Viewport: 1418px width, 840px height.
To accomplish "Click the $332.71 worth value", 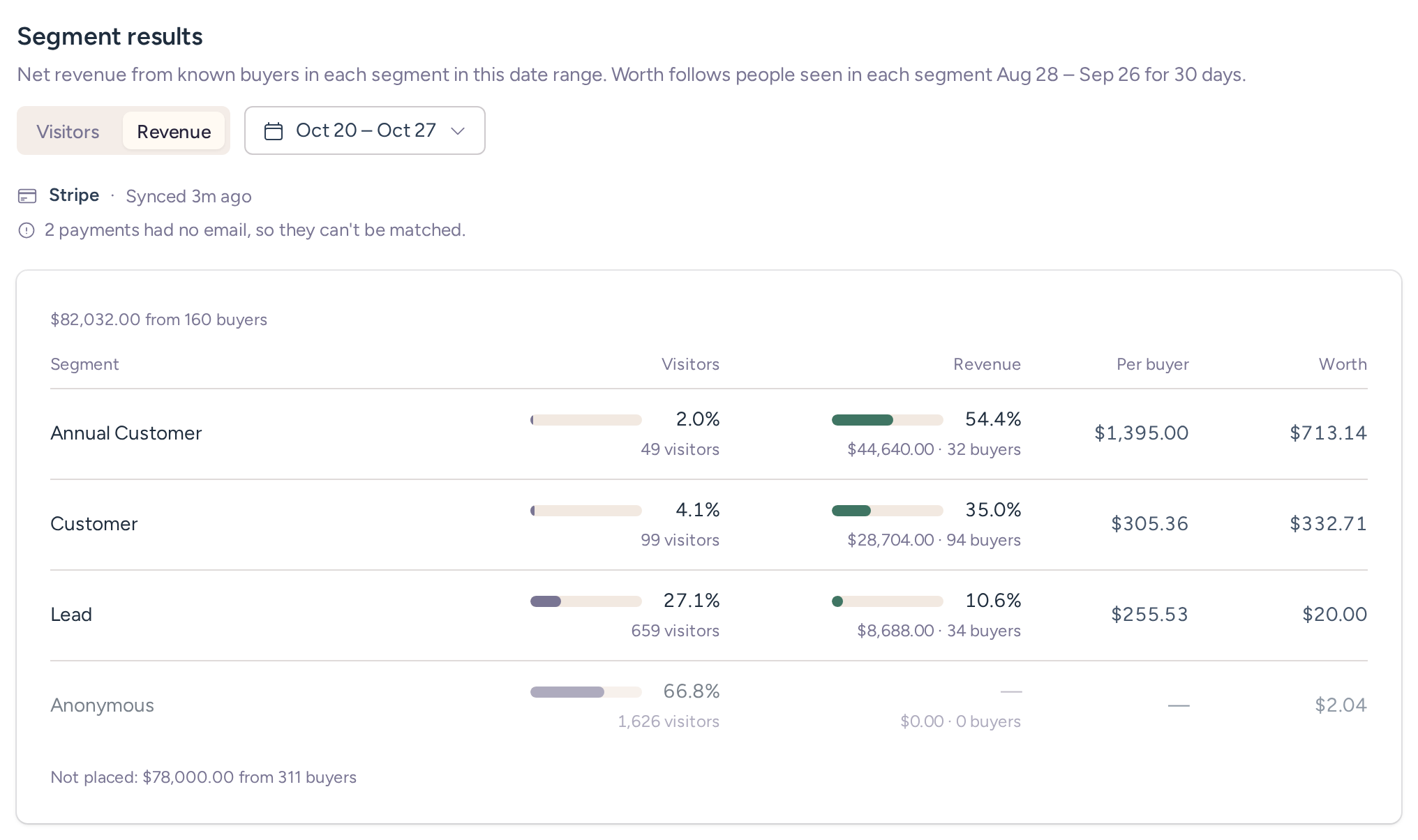I will coord(1329,524).
